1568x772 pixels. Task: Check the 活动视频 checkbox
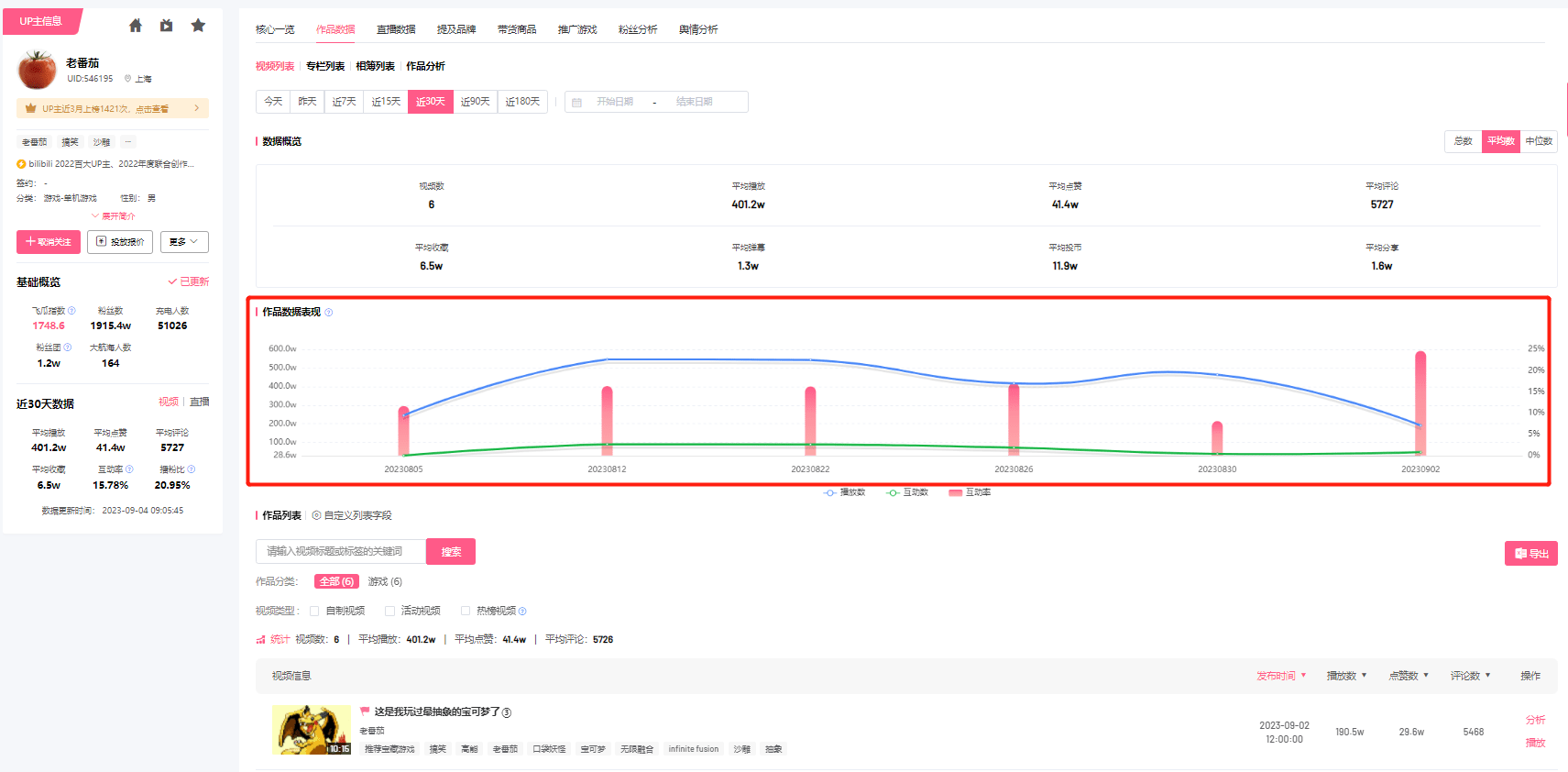pos(389,611)
